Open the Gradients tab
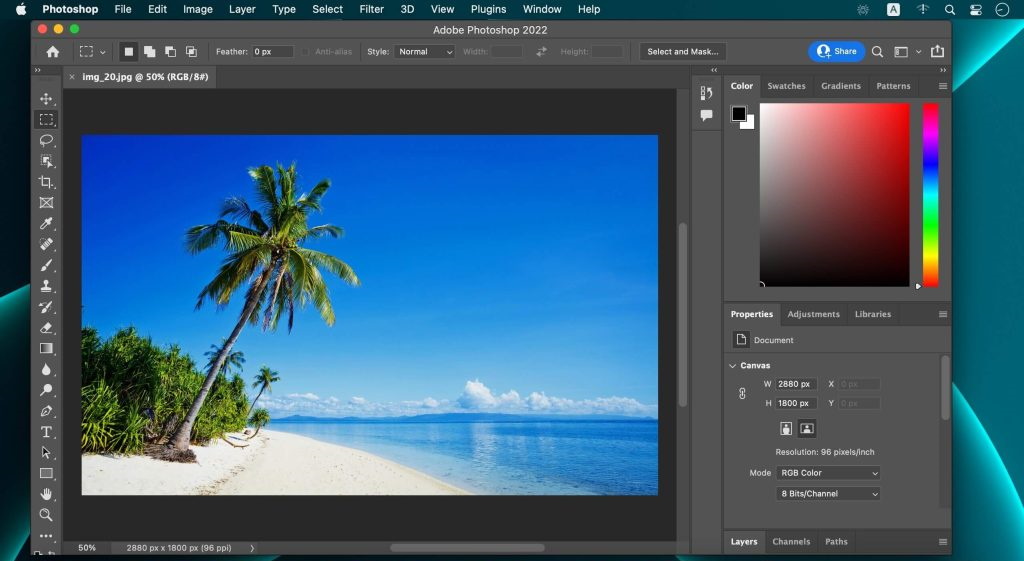Screen dimensions: 1024x561 click(840, 86)
